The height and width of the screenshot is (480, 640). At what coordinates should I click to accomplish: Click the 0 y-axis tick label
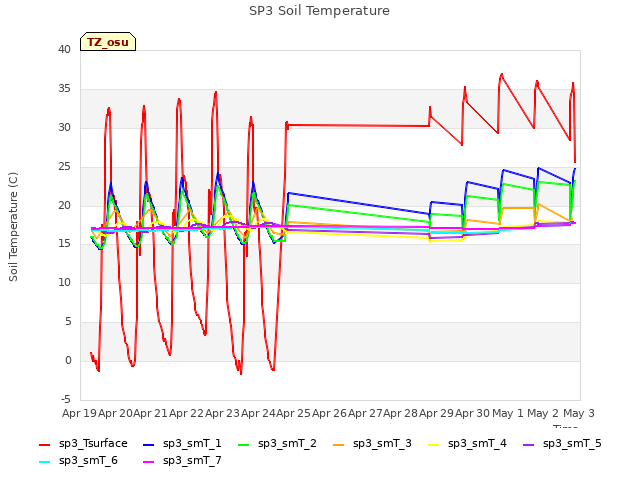[68, 360]
